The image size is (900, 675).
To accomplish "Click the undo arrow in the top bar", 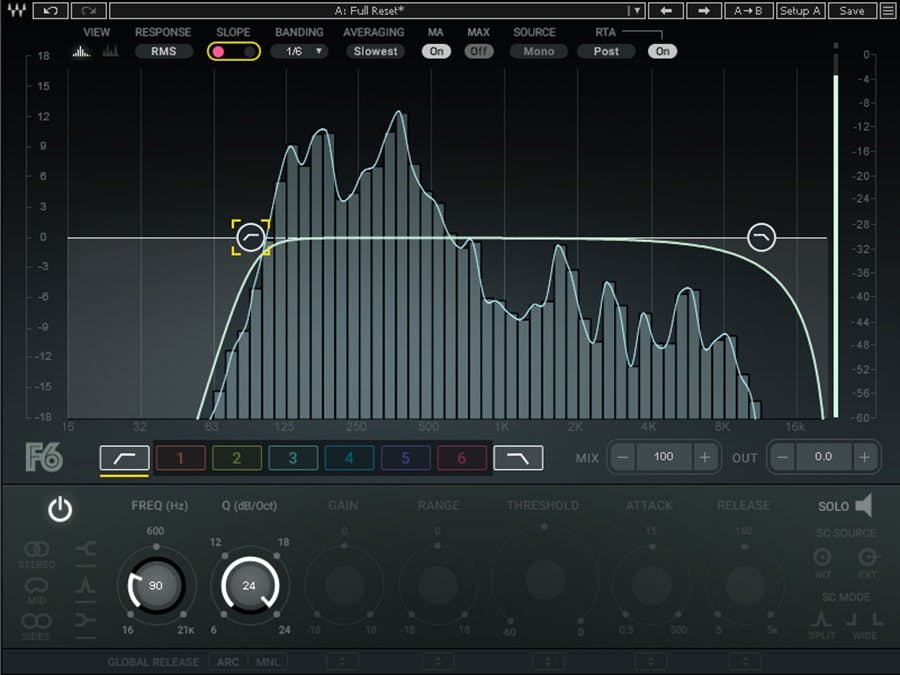I will click(x=50, y=11).
